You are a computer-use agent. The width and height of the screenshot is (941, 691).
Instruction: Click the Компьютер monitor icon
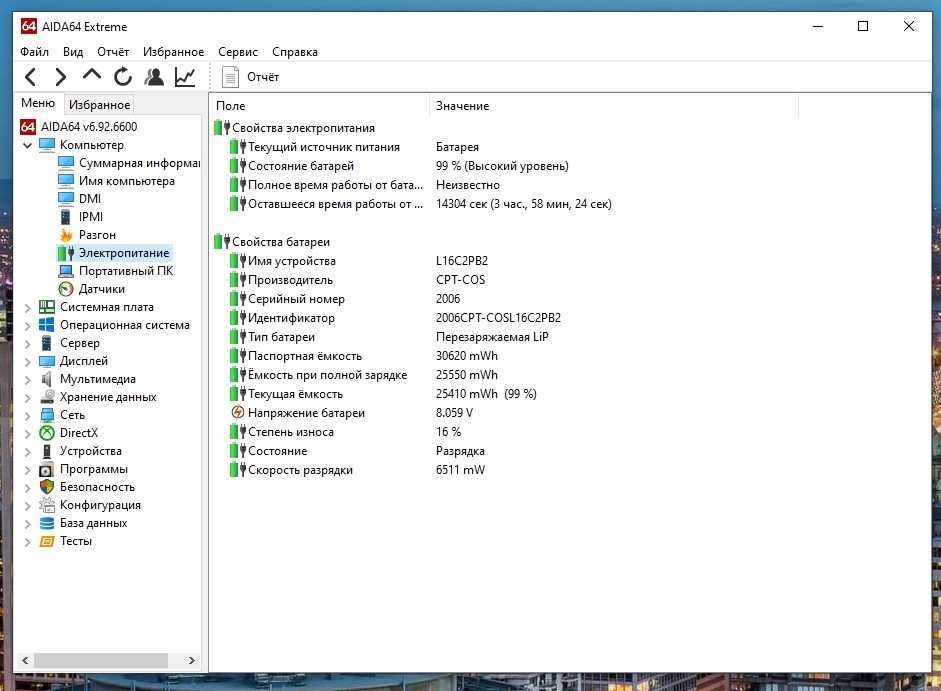coord(47,145)
